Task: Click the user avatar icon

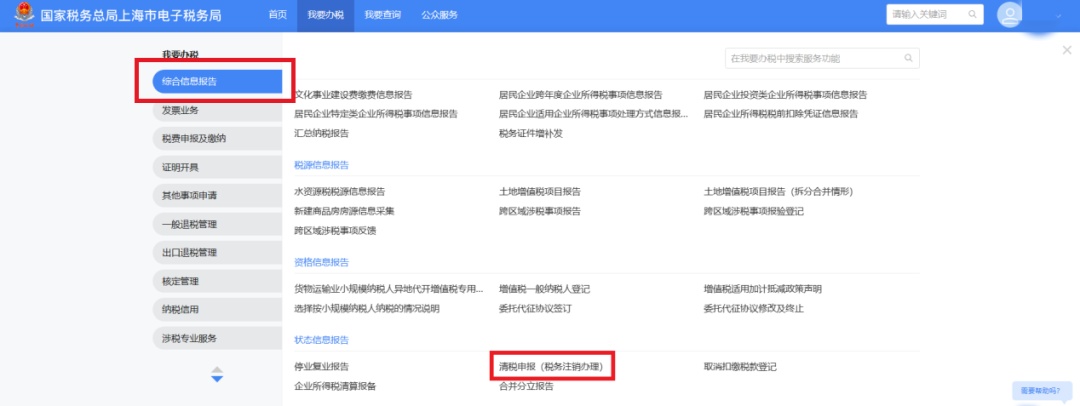Action: 1010,15
